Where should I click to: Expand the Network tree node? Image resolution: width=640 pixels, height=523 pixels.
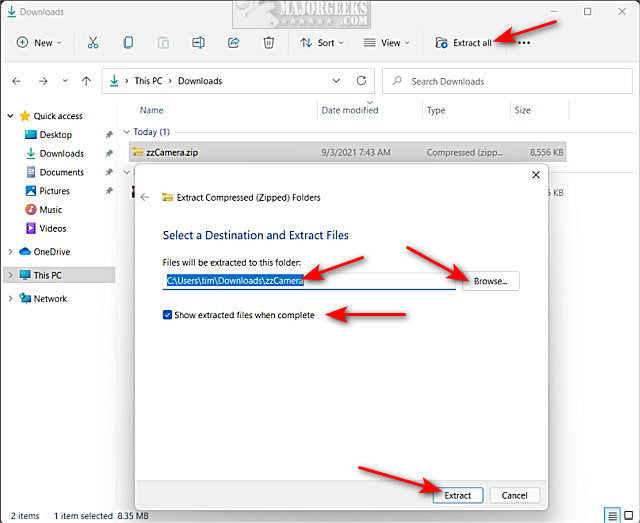tap(10, 299)
